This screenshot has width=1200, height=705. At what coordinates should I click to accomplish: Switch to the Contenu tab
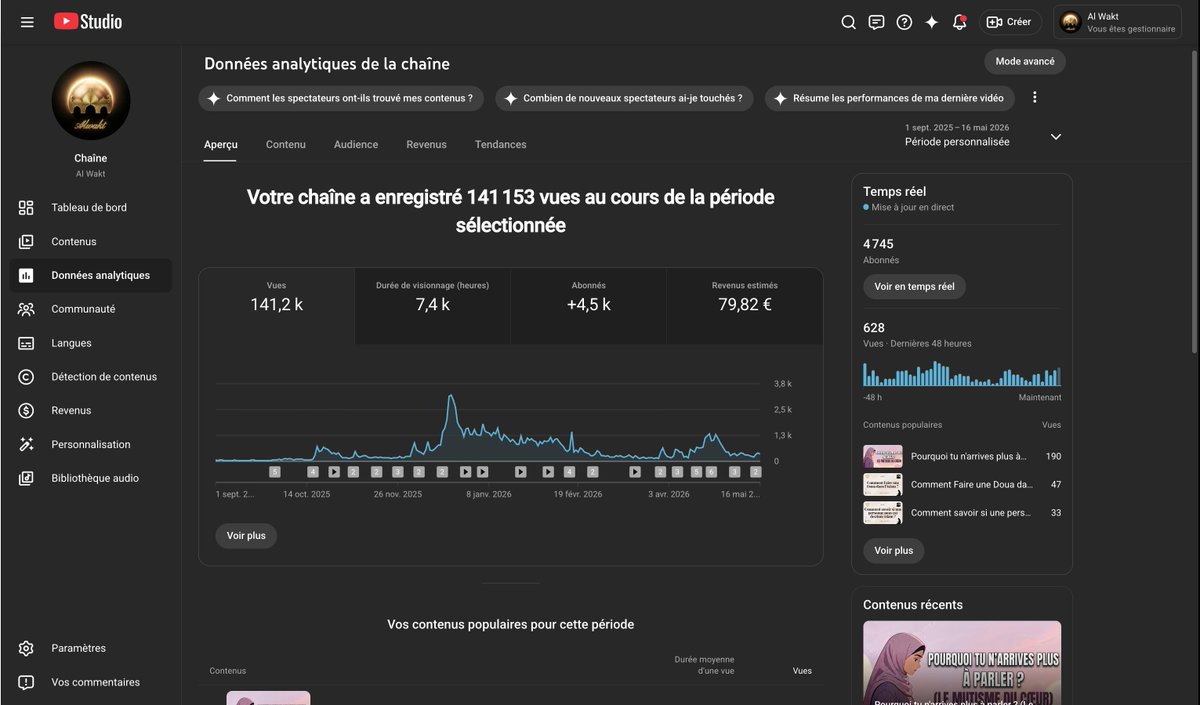286,144
